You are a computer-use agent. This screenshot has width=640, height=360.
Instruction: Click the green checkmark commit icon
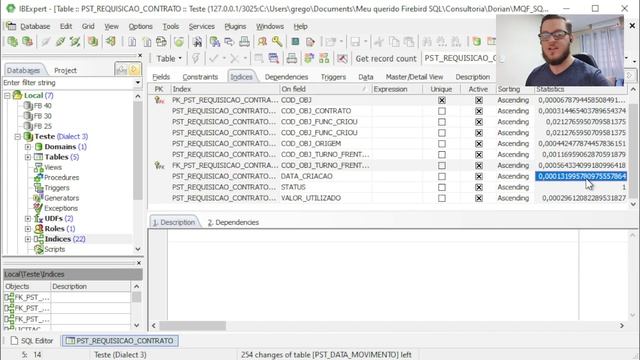click(213, 58)
